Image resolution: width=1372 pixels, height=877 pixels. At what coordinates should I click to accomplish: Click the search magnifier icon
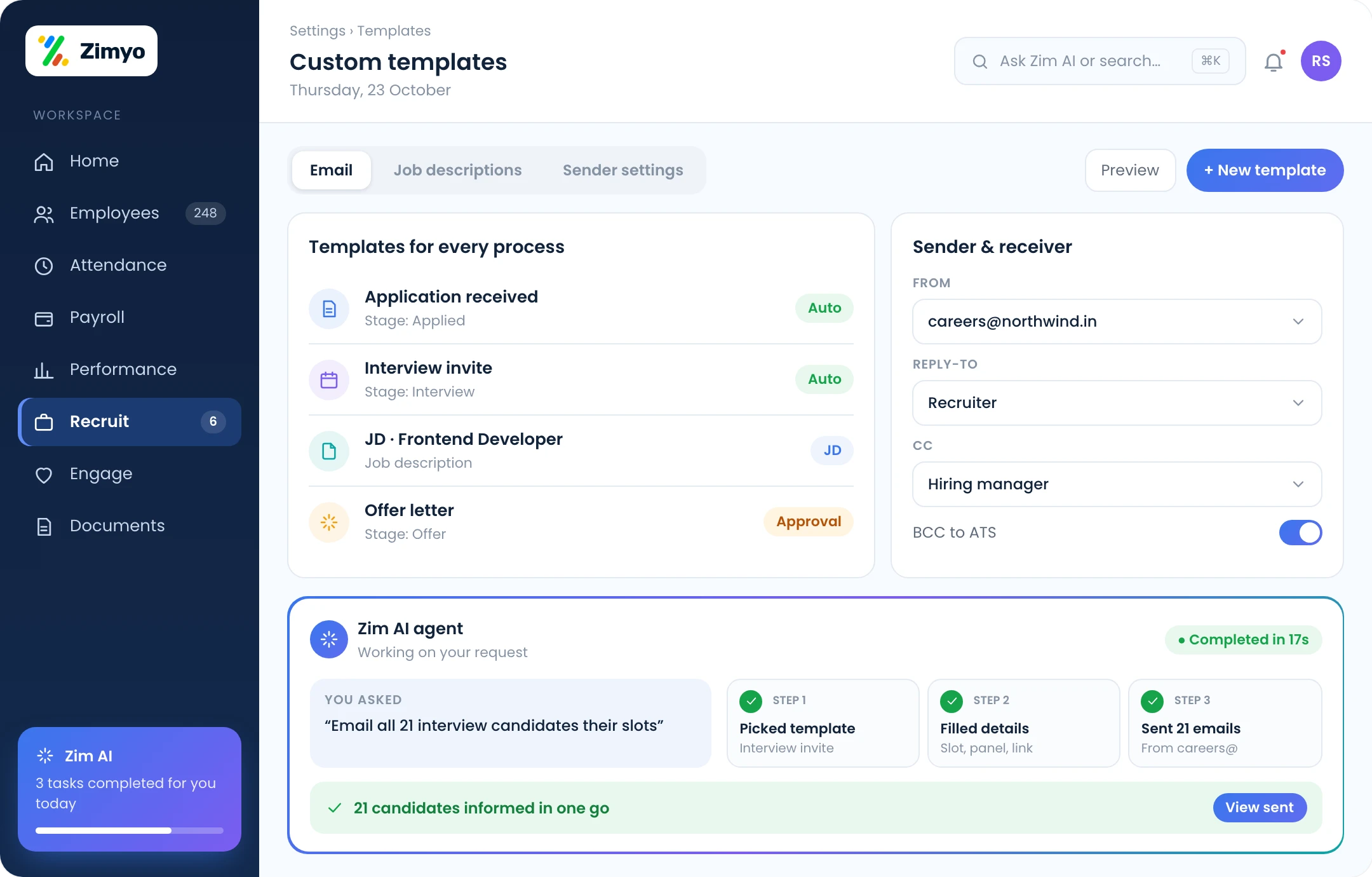coord(980,61)
